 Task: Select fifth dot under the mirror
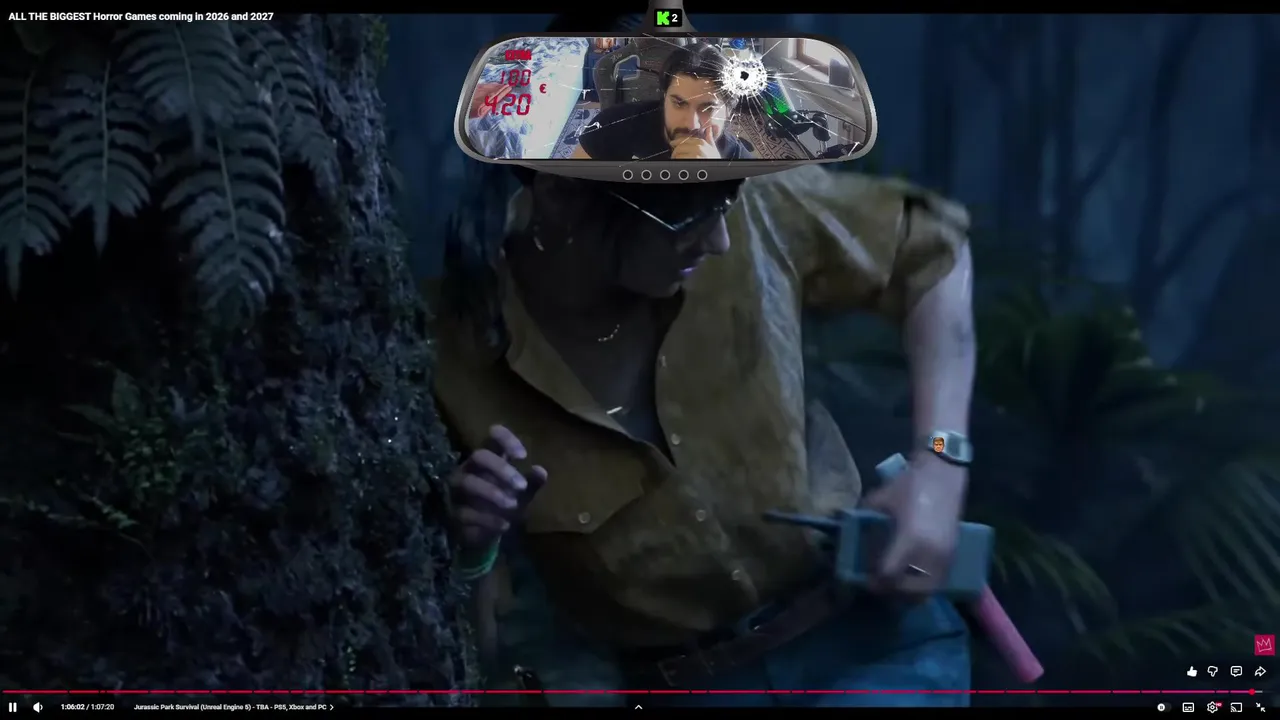[702, 175]
